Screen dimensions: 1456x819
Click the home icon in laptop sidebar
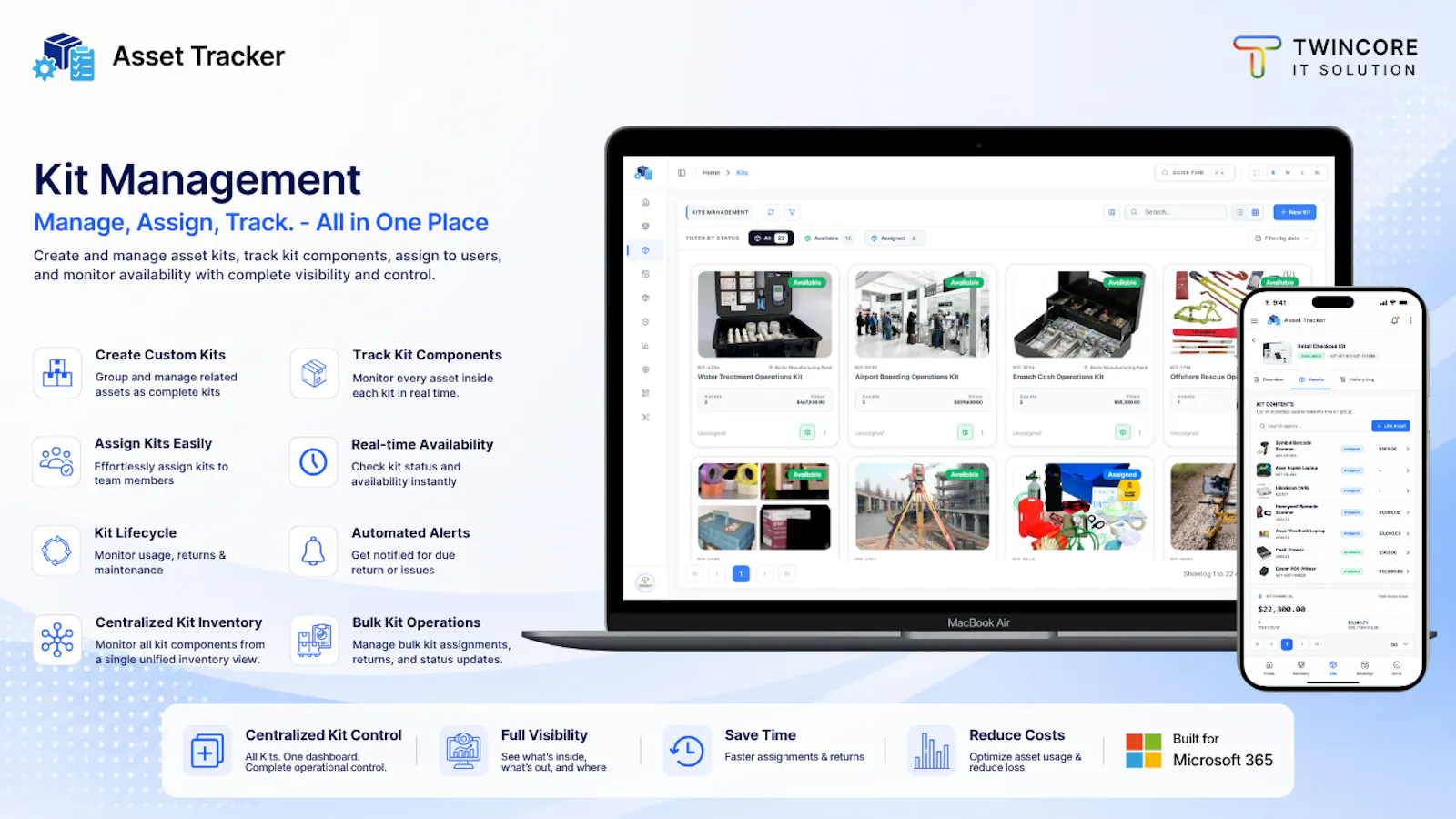tap(645, 202)
